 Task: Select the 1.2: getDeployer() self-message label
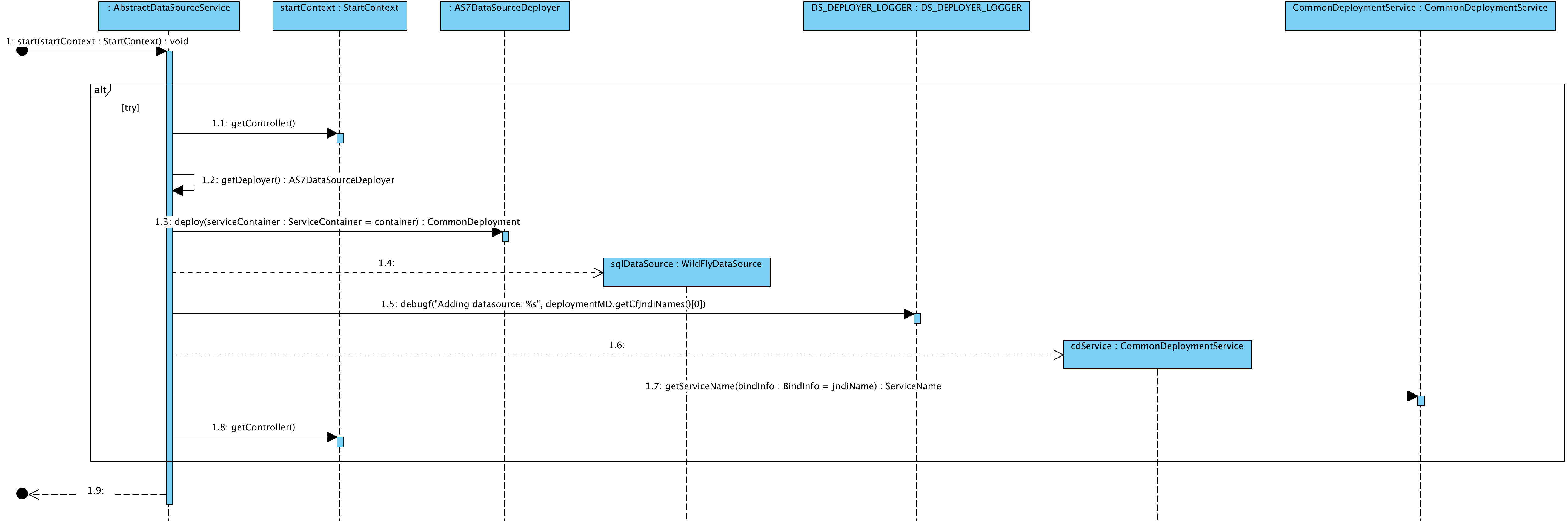[x=298, y=180]
